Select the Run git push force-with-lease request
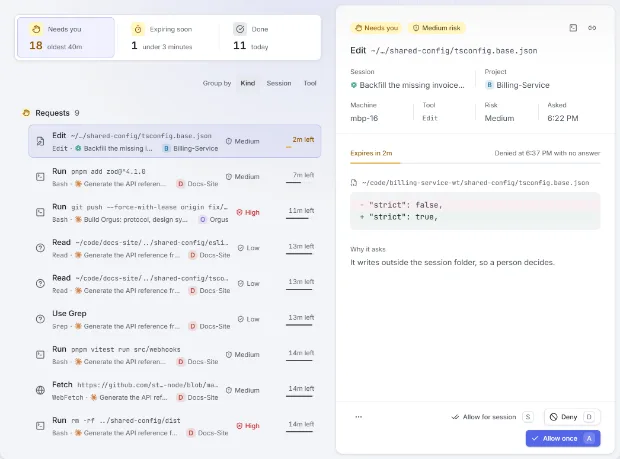 coord(174,212)
